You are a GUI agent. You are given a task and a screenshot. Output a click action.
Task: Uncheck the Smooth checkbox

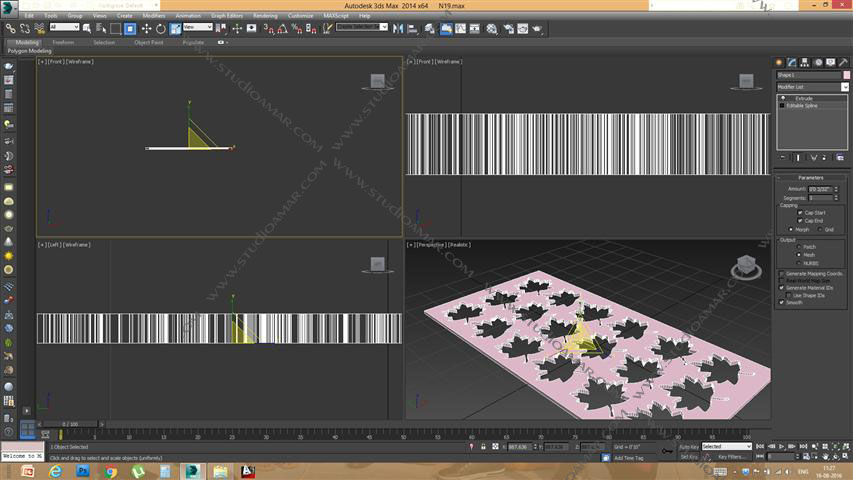pyautogui.click(x=782, y=302)
